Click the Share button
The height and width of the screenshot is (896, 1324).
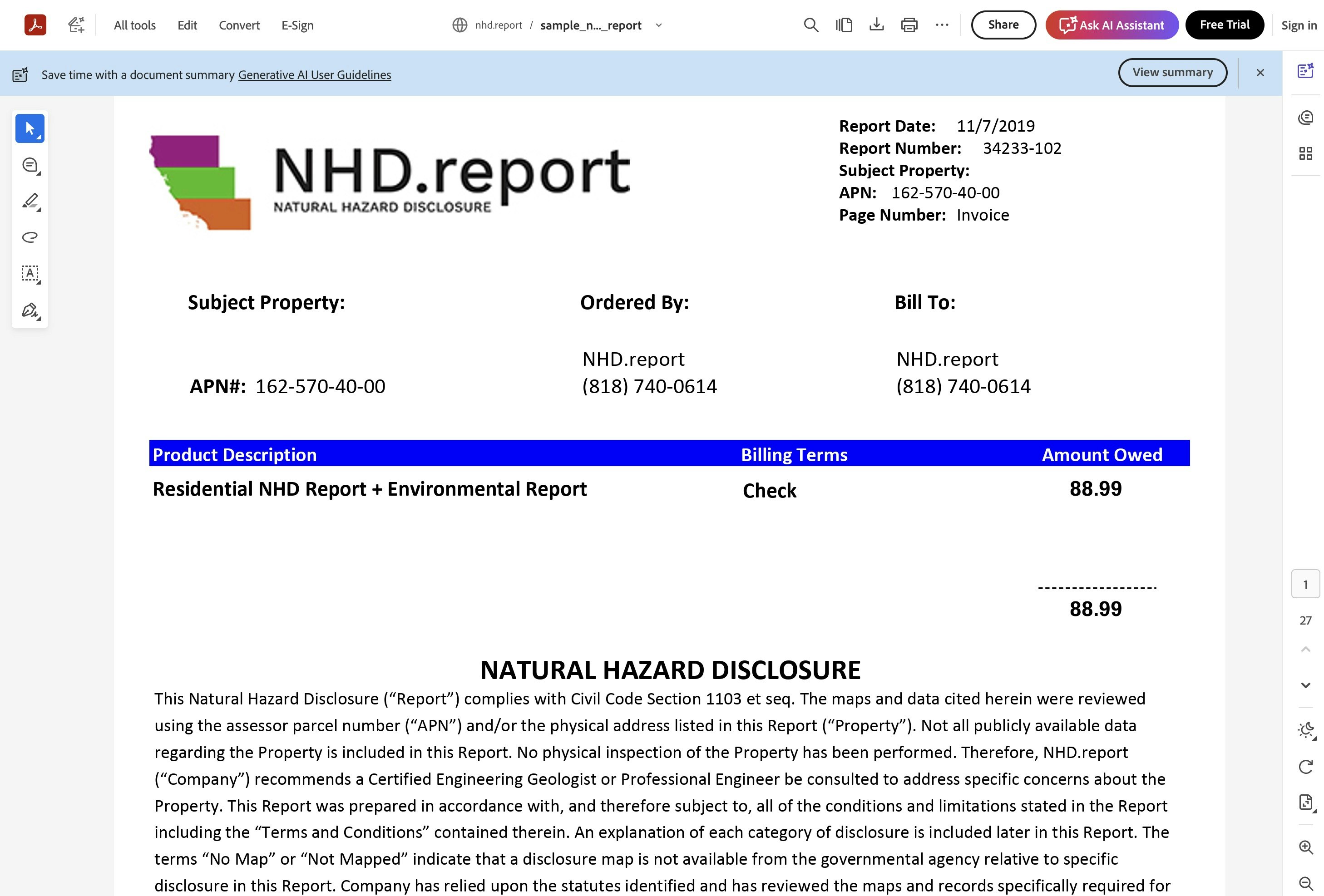click(x=1003, y=25)
